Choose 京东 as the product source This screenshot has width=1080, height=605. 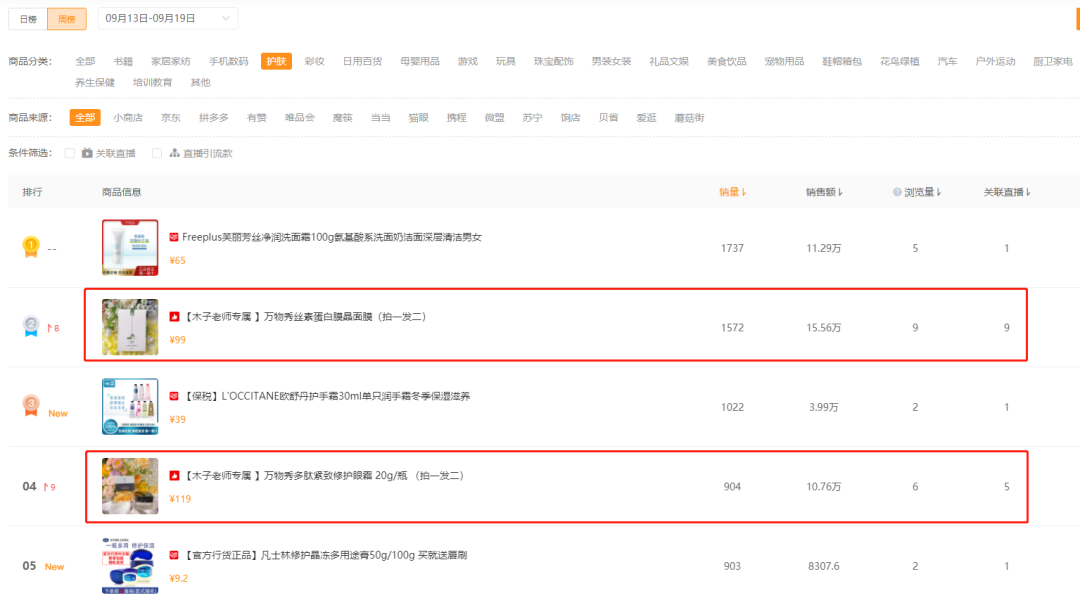click(170, 118)
